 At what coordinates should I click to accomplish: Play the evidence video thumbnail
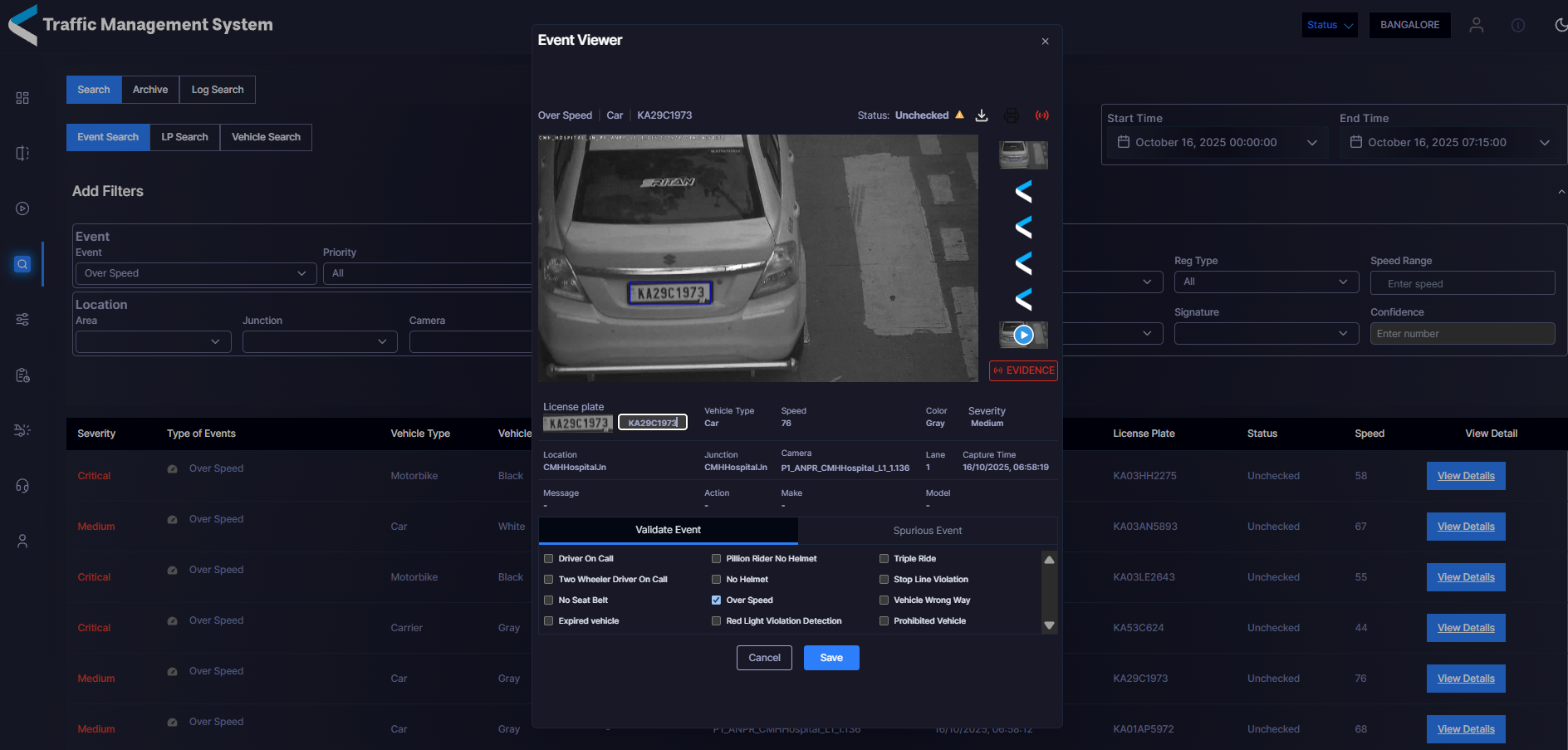[1023, 335]
